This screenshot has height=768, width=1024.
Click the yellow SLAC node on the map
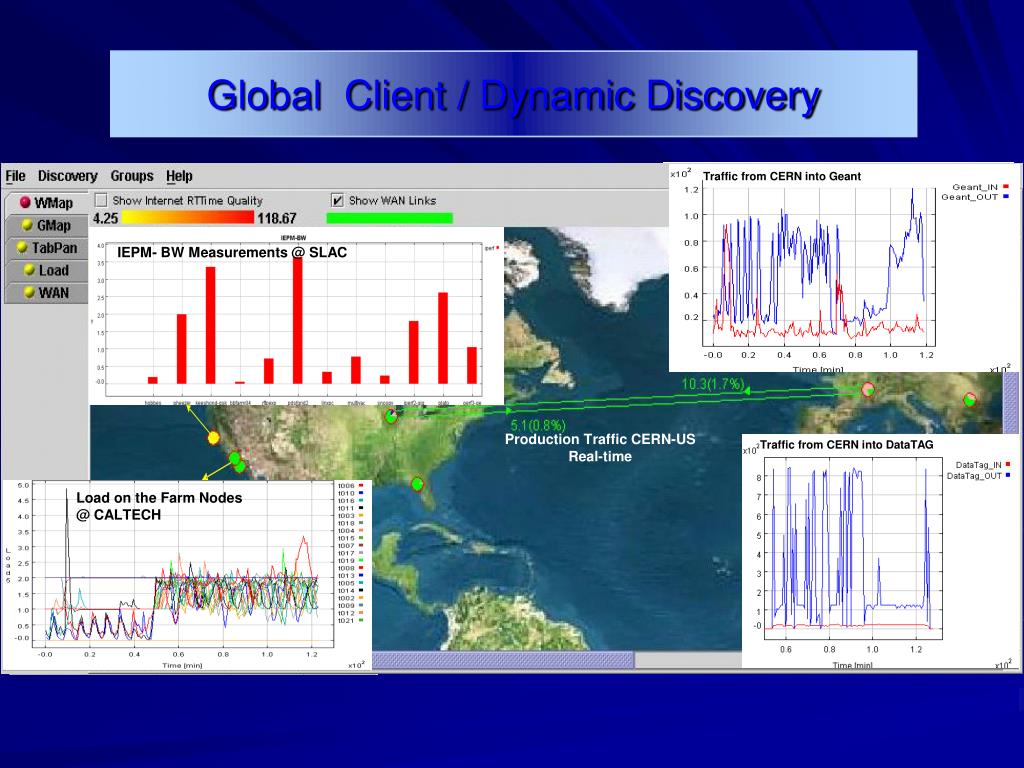point(214,438)
